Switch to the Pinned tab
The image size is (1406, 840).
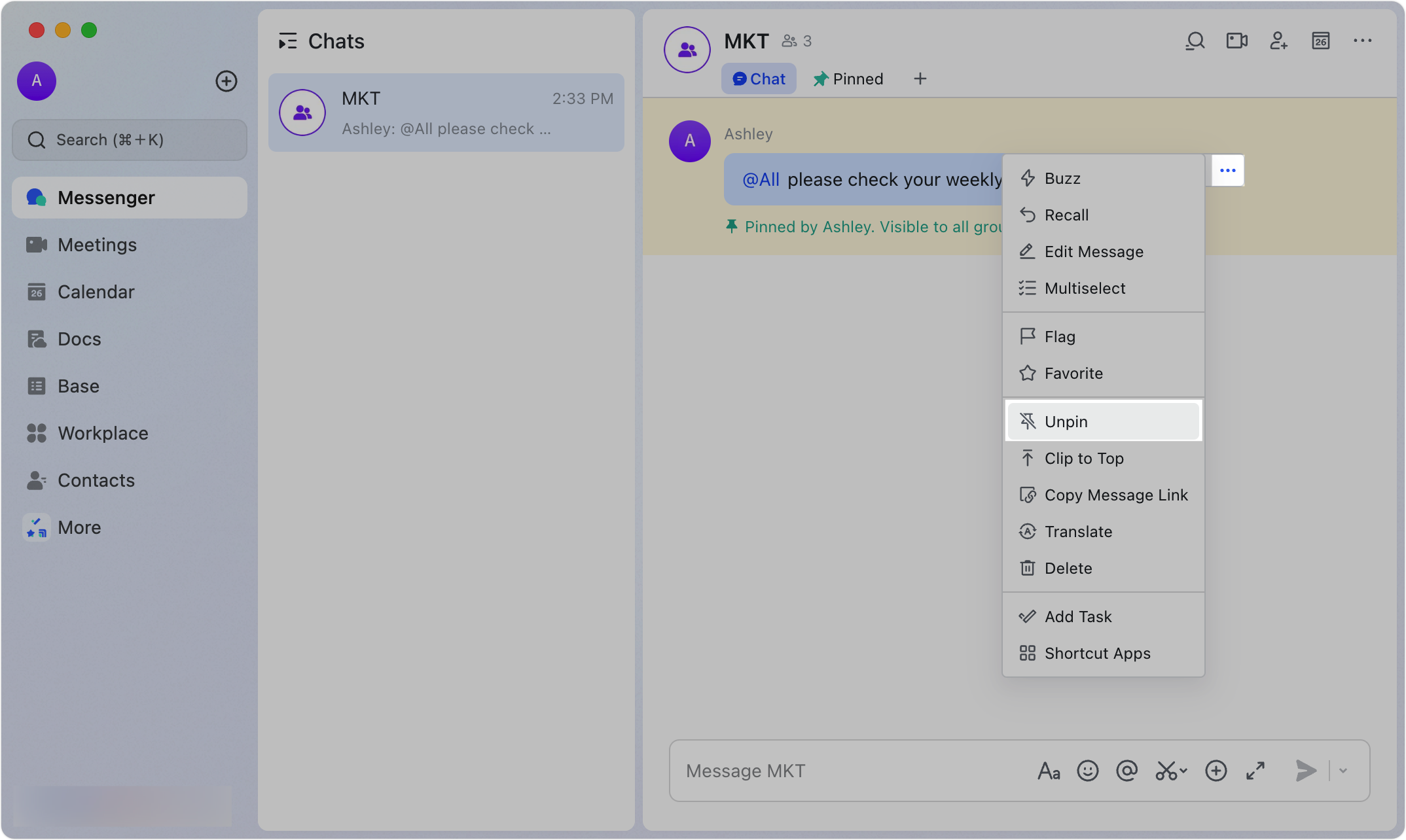click(x=848, y=79)
